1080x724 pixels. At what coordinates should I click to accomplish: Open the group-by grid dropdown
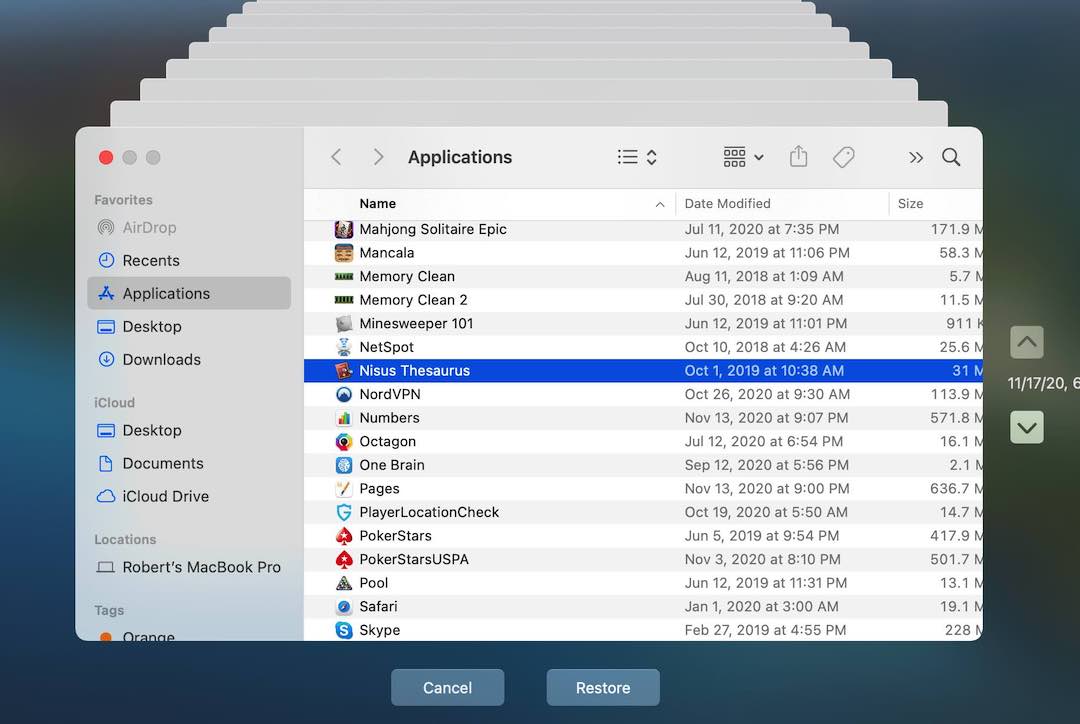pos(743,157)
